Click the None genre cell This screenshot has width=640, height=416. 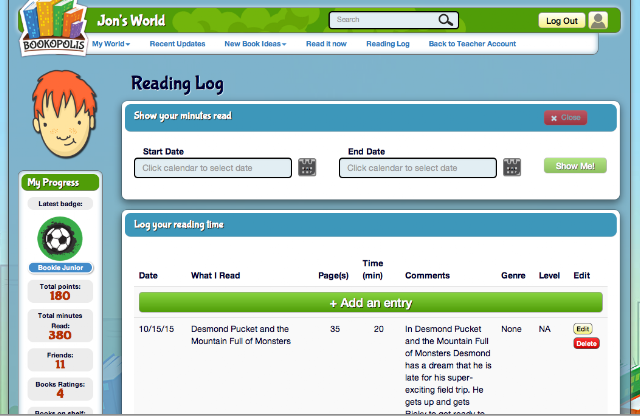(511, 329)
